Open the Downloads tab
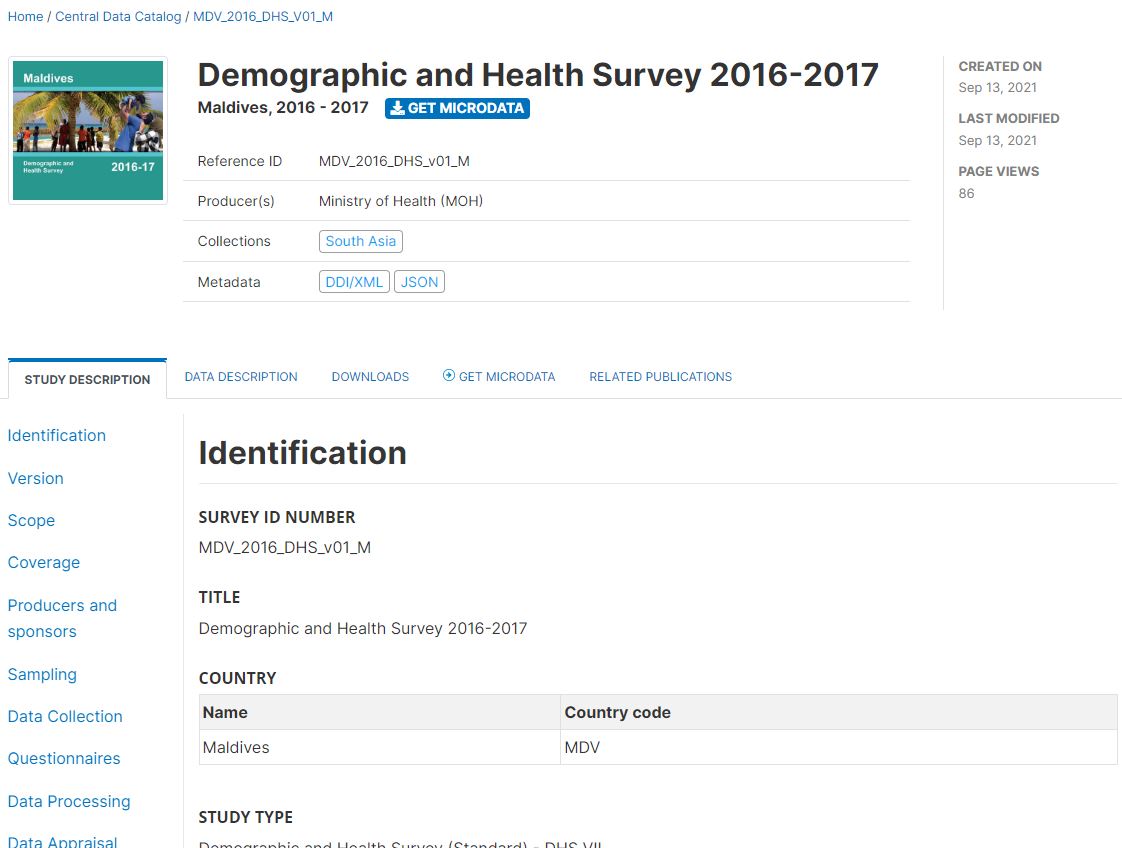This screenshot has width=1122, height=848. (x=370, y=377)
